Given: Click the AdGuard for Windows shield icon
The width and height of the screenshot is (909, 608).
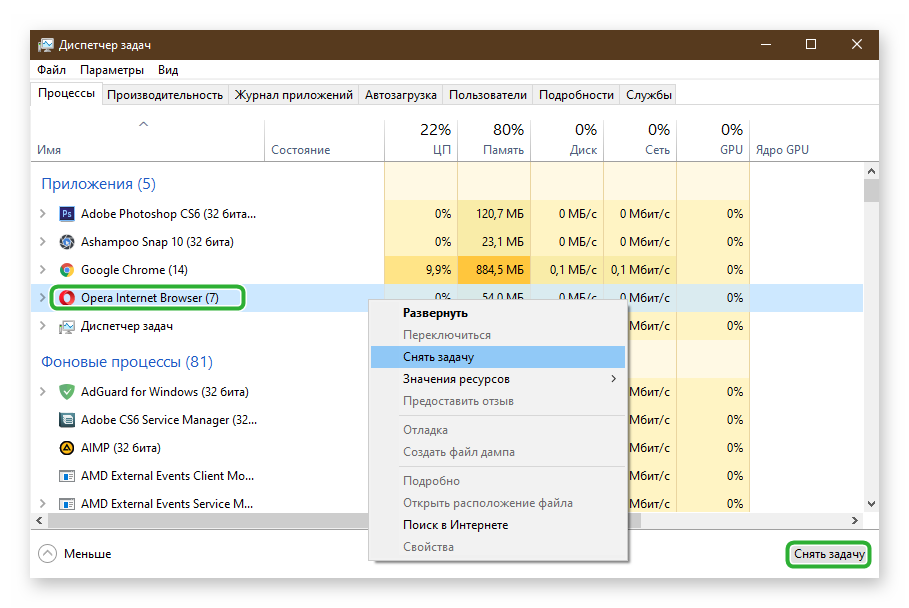Looking at the screenshot, I should (67, 392).
